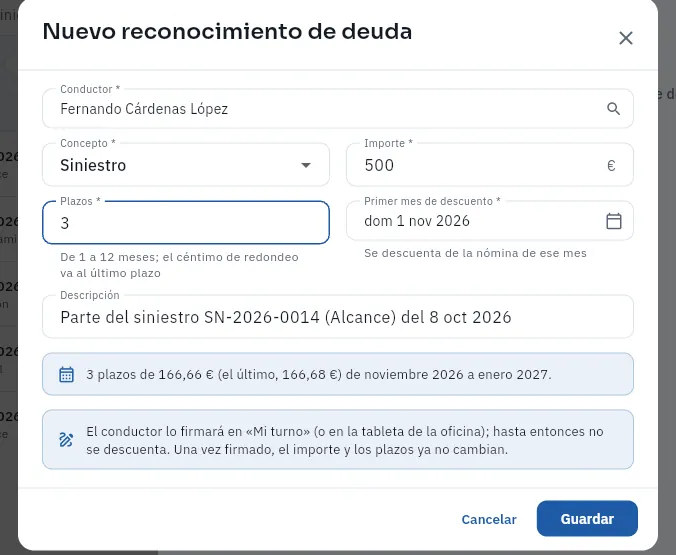
Task: Select the Siniestro concept value
Action: click(x=93, y=165)
